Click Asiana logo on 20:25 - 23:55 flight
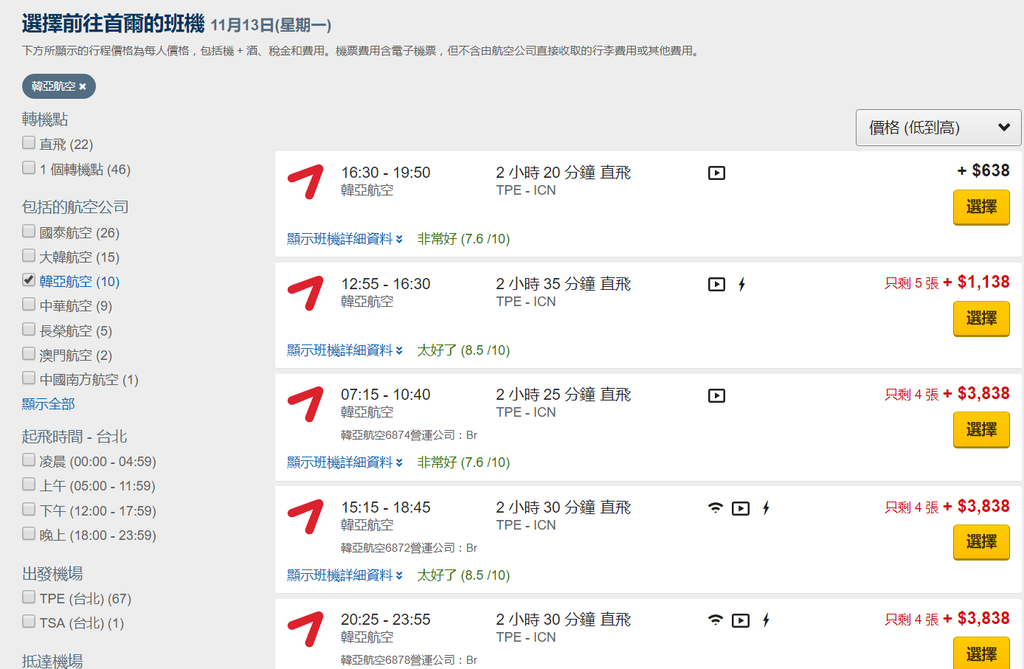 [x=306, y=629]
